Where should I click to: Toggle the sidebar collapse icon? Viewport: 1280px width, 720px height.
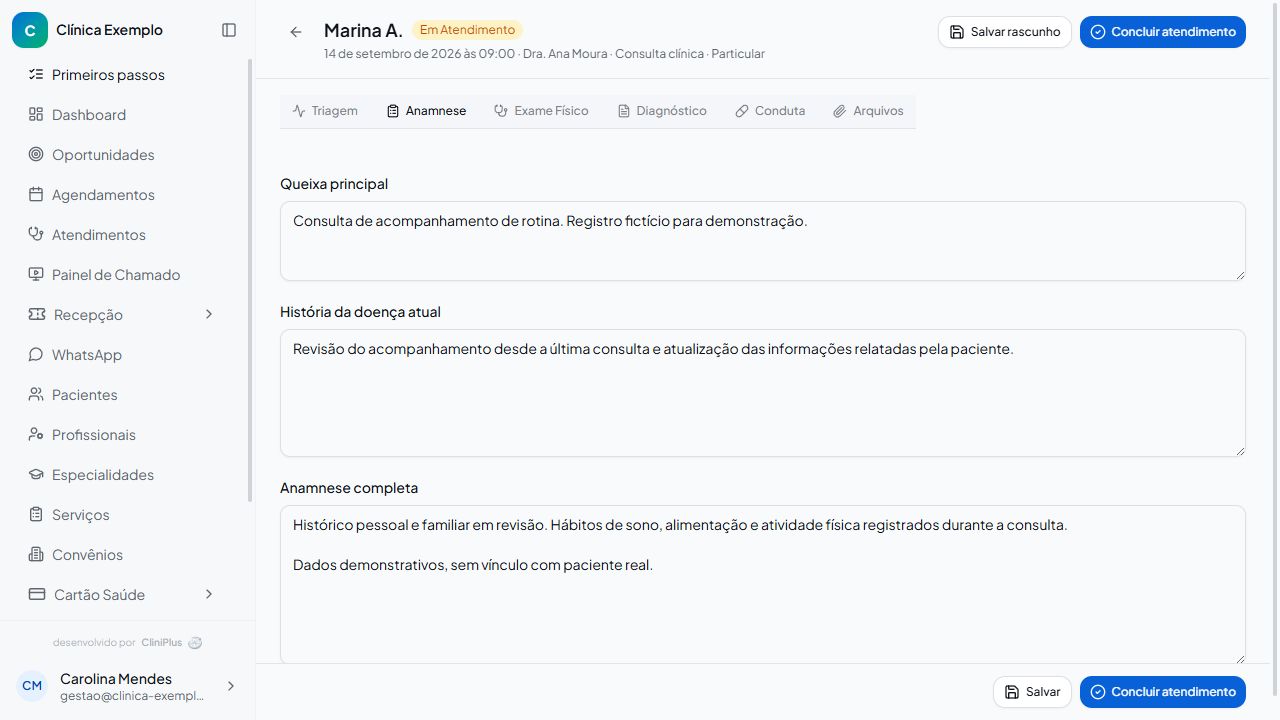[229, 30]
